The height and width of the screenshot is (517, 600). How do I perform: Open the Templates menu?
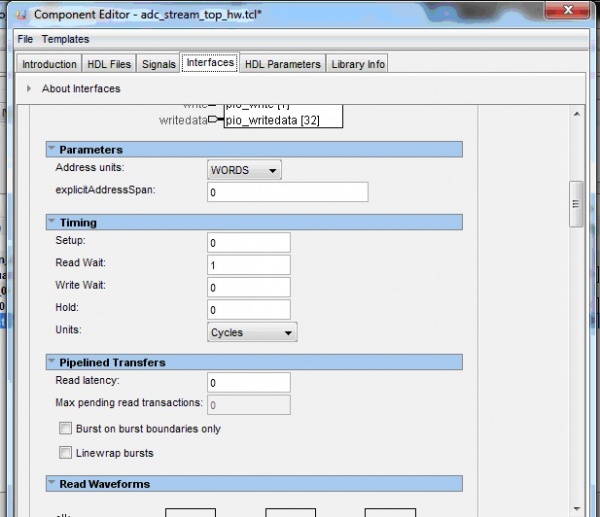click(65, 39)
